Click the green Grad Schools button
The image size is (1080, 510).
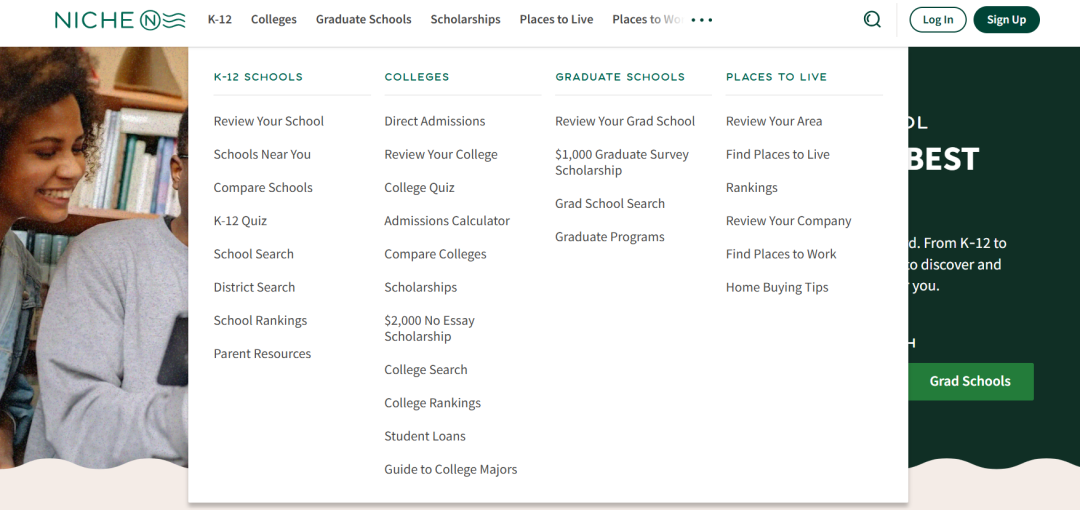tap(970, 381)
